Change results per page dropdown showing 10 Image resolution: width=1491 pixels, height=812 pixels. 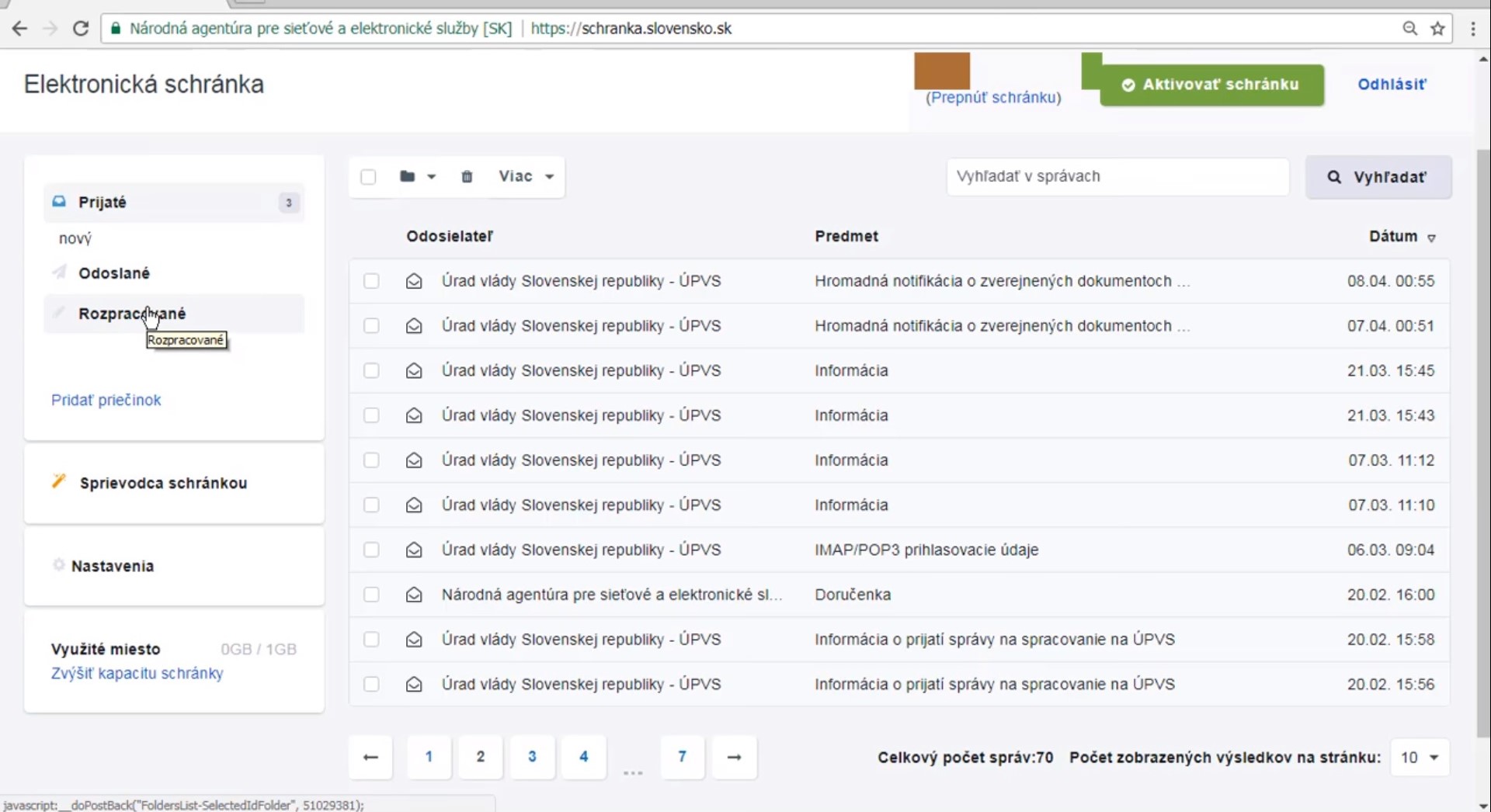[1420, 758]
